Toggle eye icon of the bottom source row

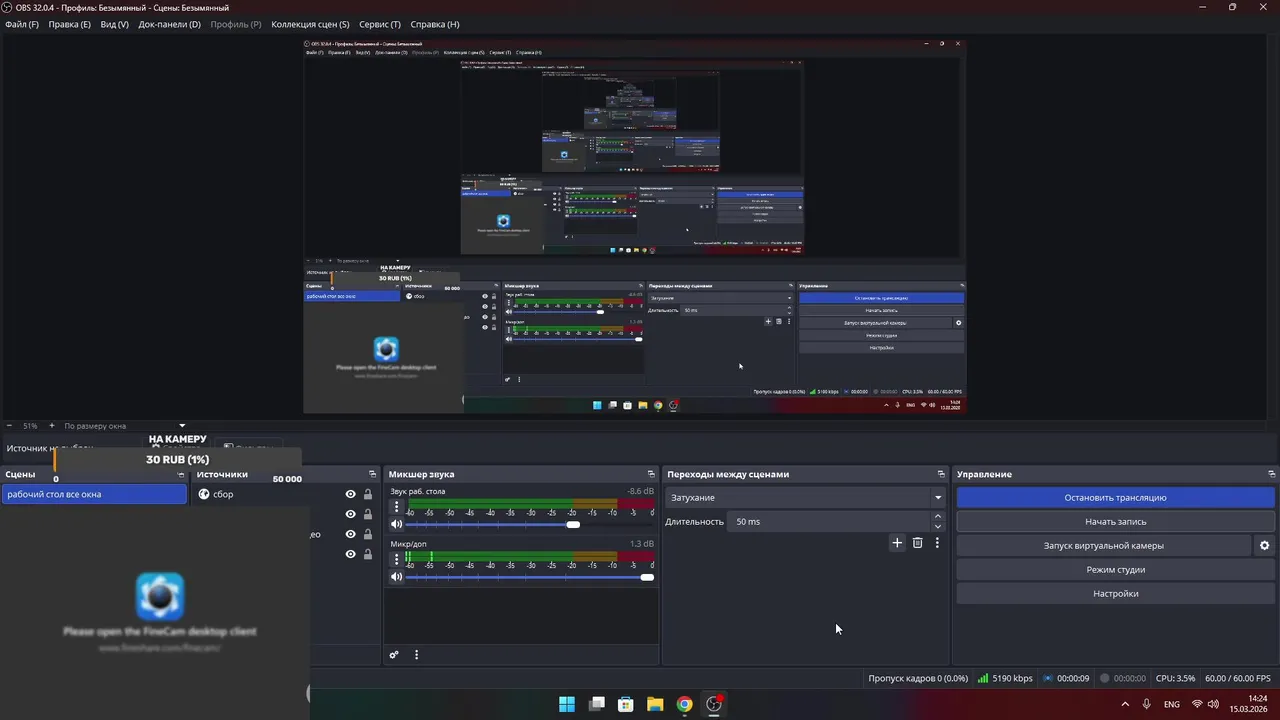click(350, 554)
